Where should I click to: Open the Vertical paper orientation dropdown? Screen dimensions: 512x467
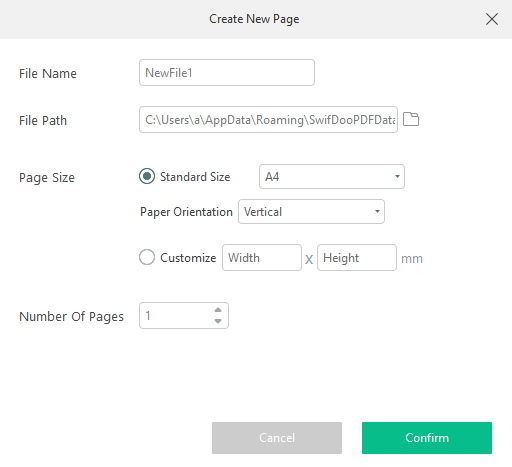(x=311, y=212)
